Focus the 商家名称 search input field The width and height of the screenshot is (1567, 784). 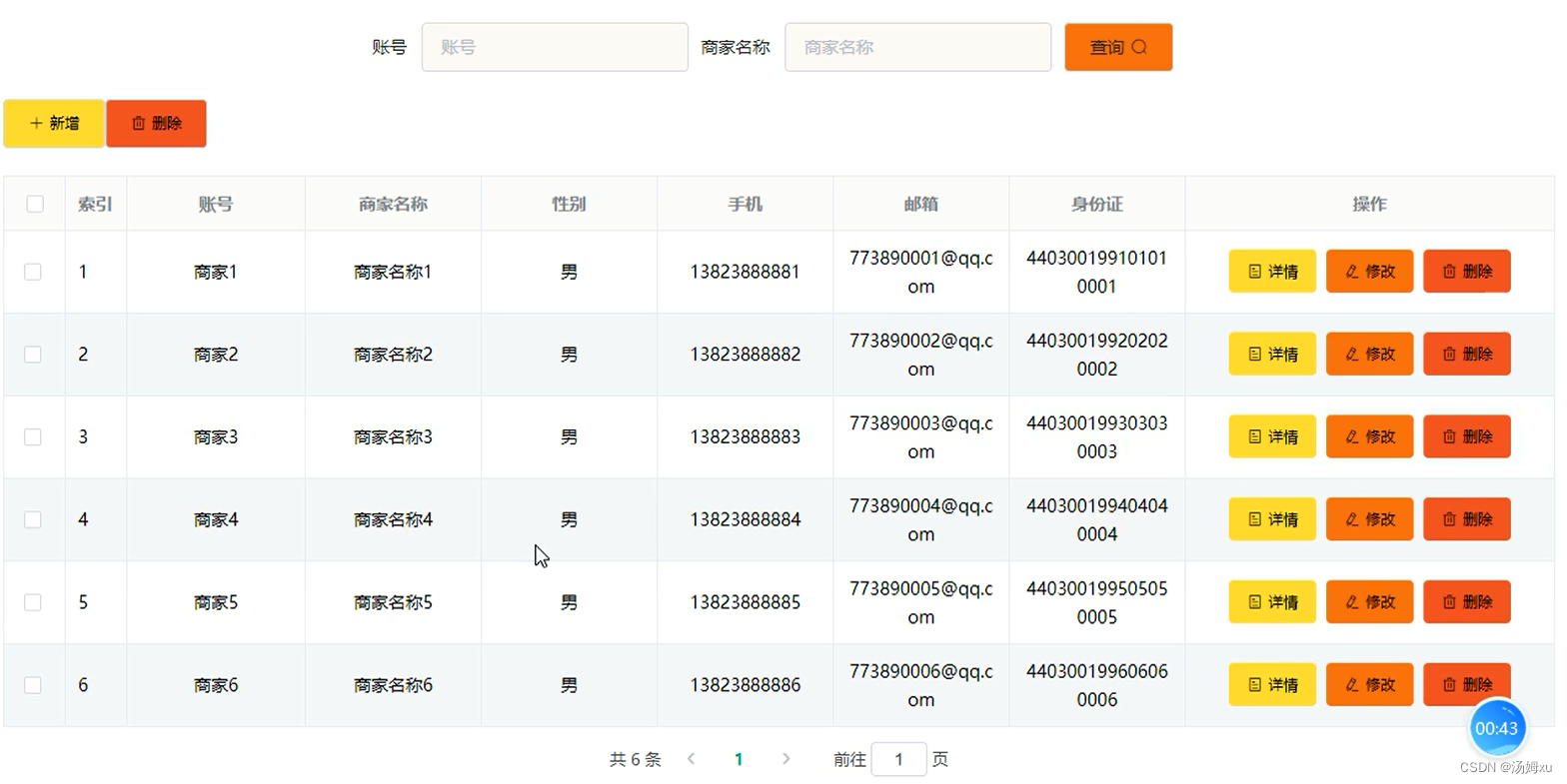tap(917, 47)
